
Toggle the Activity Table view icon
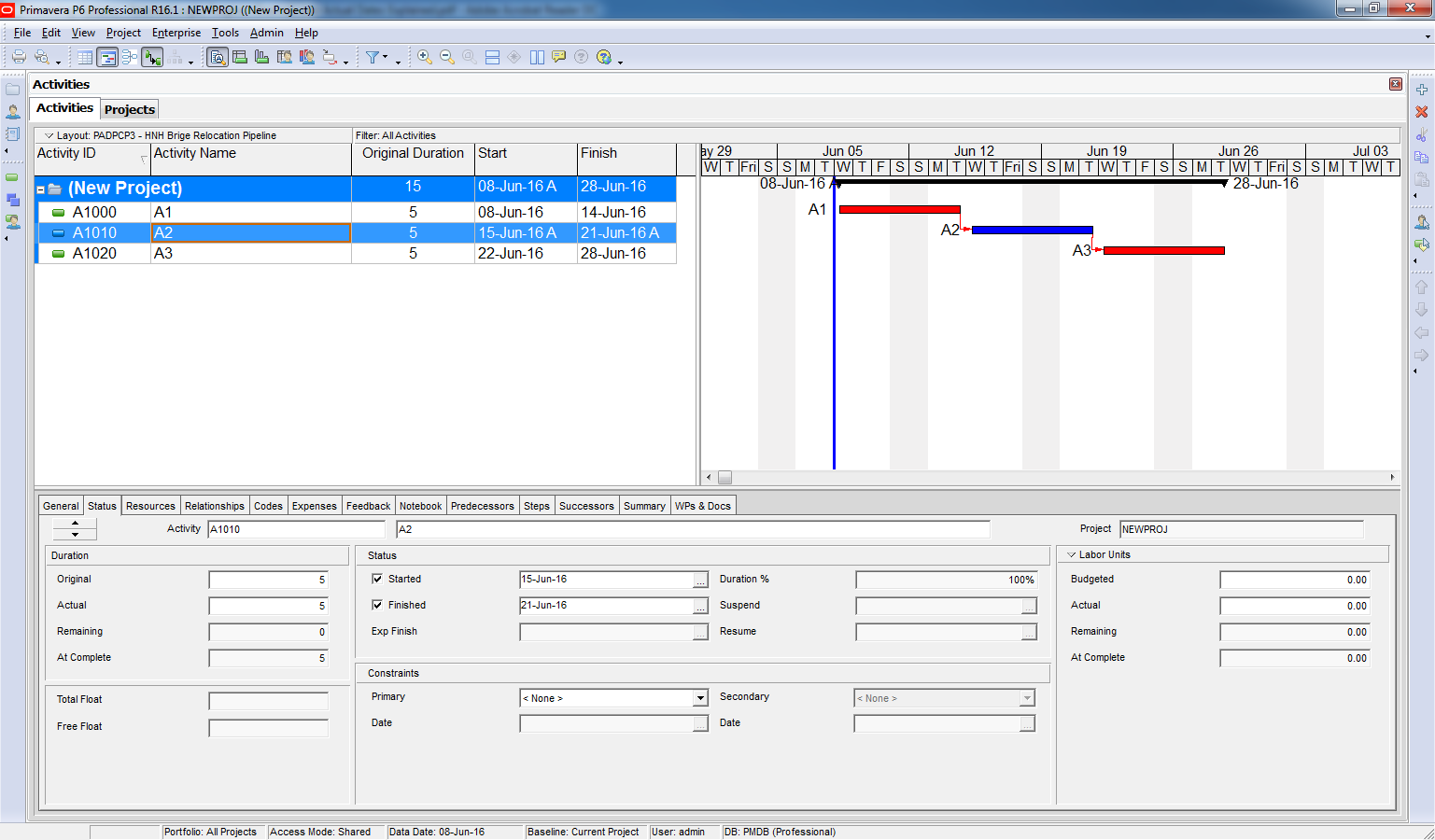pyautogui.click(x=85, y=57)
